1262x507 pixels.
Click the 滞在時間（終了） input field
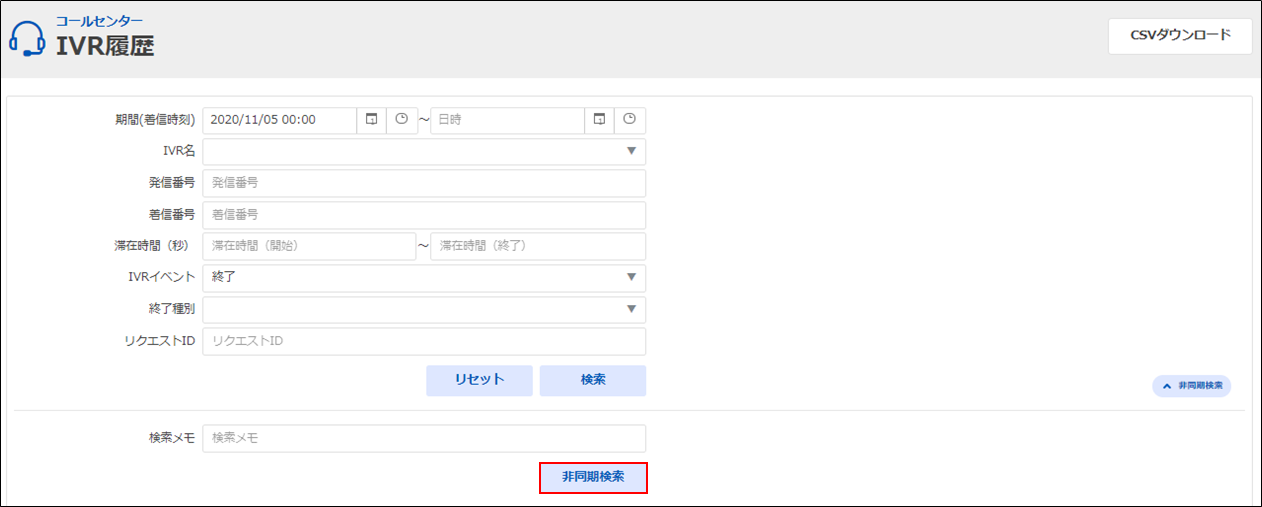[x=538, y=246]
